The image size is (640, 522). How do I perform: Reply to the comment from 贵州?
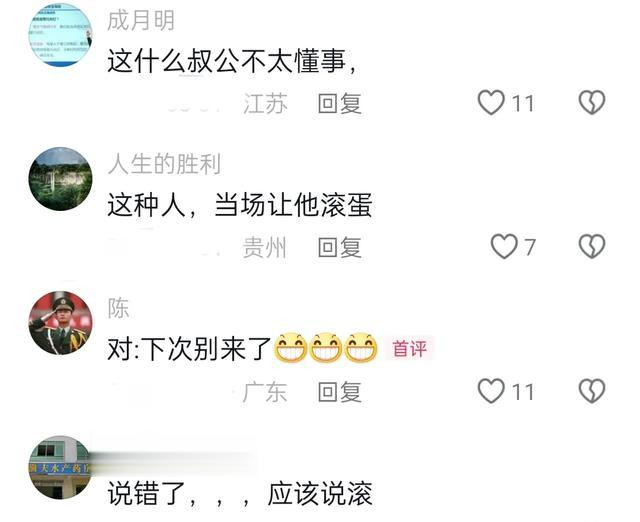pos(340,247)
